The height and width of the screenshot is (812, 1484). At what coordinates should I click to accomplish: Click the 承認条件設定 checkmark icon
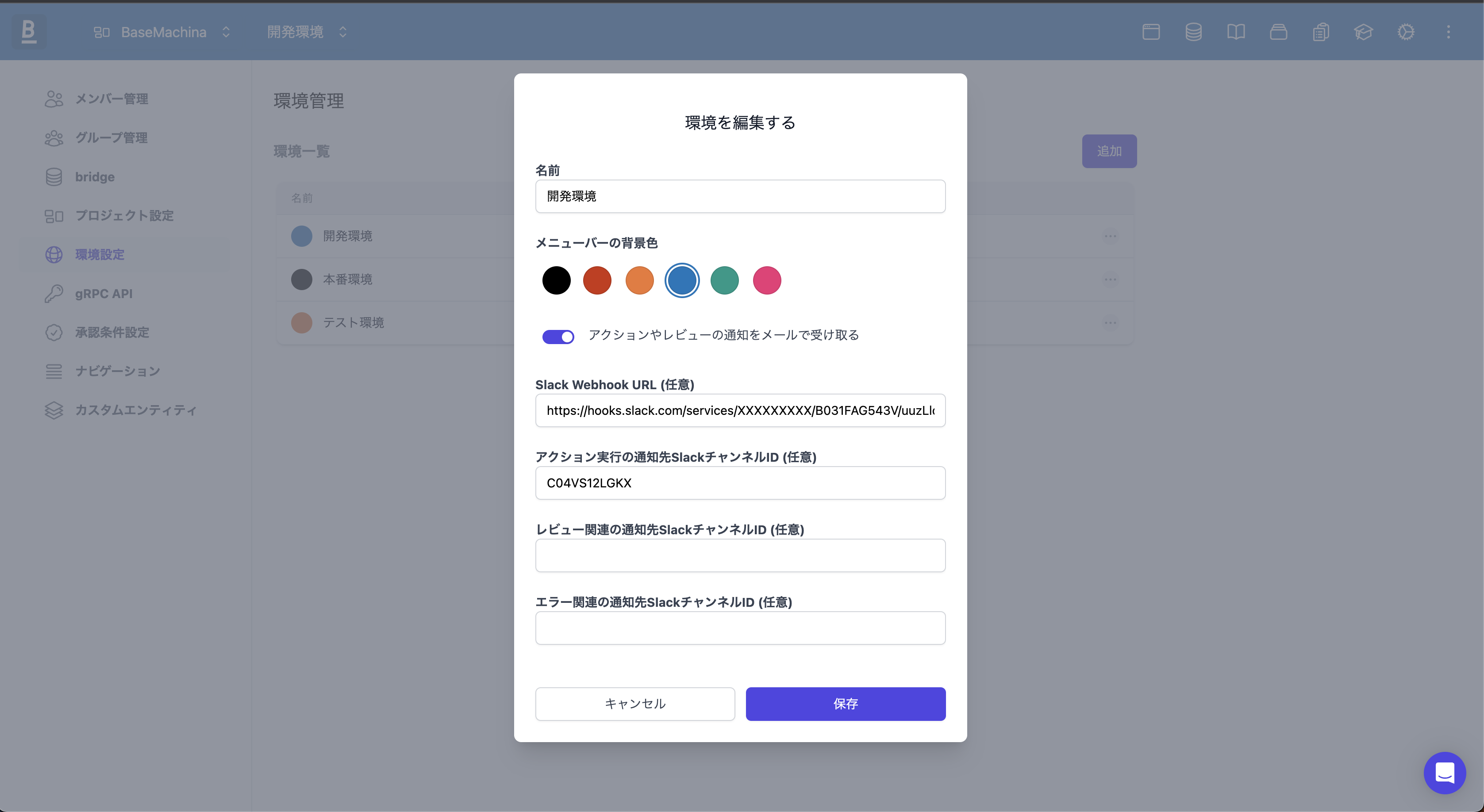click(x=54, y=332)
